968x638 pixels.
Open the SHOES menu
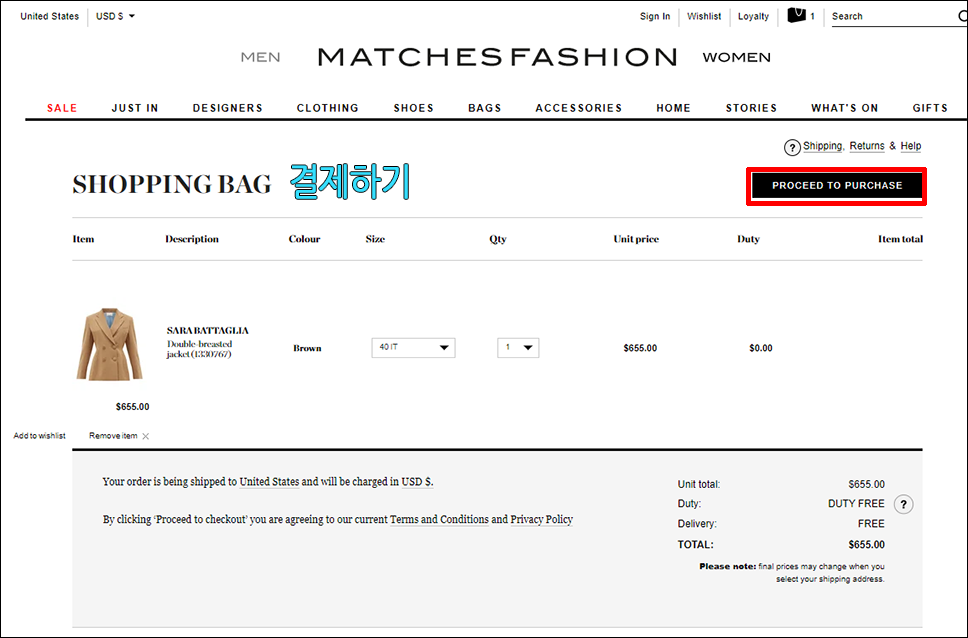tap(414, 108)
